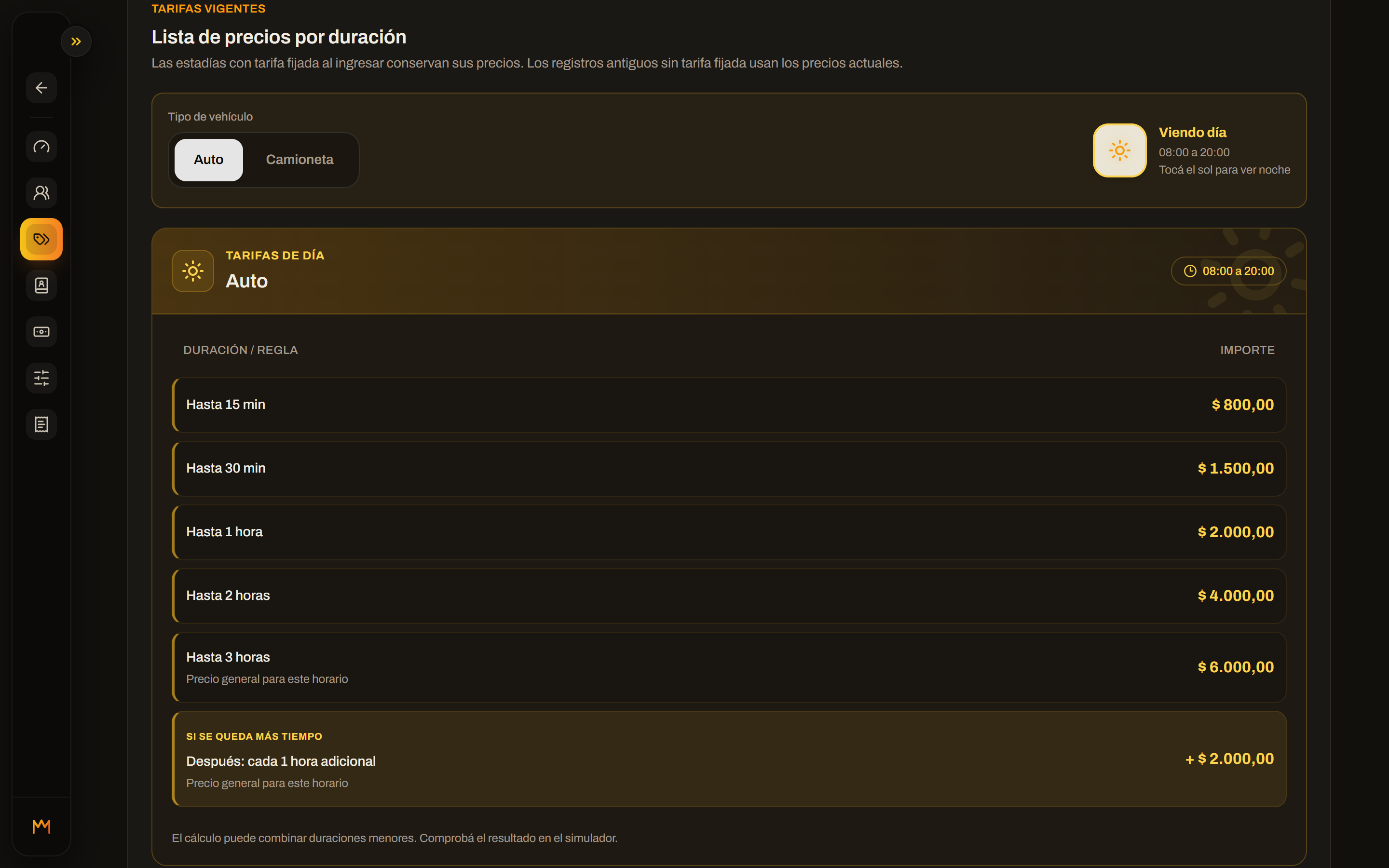The width and height of the screenshot is (1389, 868).
Task: Open the sliders settings sidebar icon
Action: coord(41,379)
